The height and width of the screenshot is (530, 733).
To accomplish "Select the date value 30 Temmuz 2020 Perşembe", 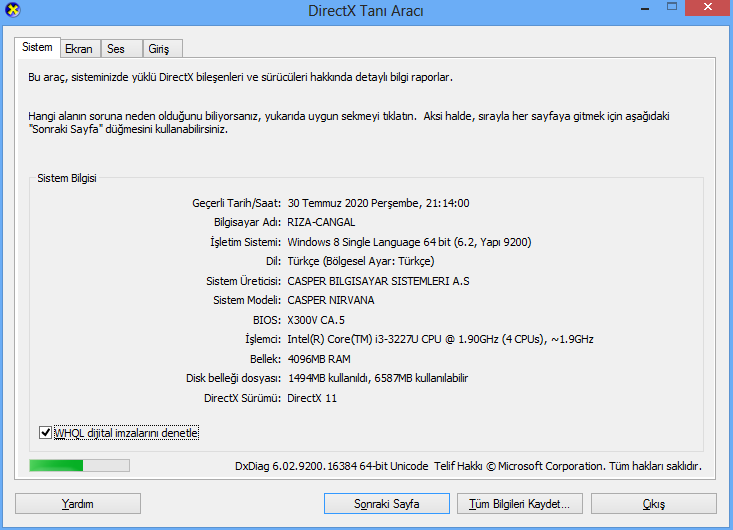I will [x=378, y=203].
